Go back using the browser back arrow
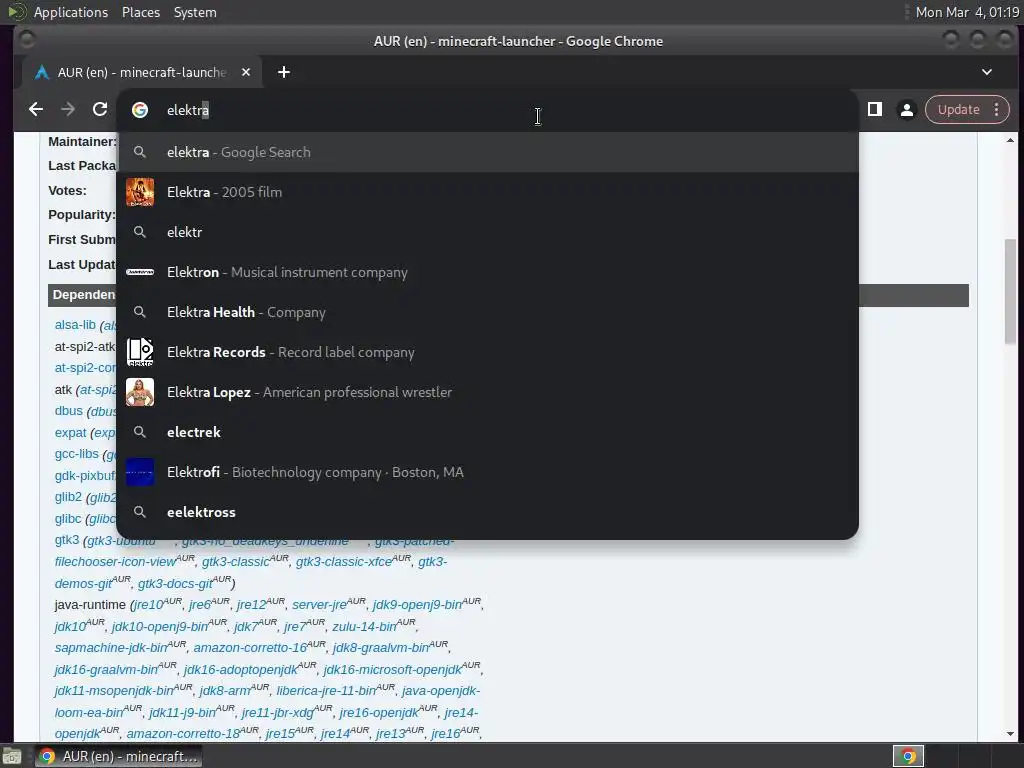The width and height of the screenshot is (1024, 768). 36,109
